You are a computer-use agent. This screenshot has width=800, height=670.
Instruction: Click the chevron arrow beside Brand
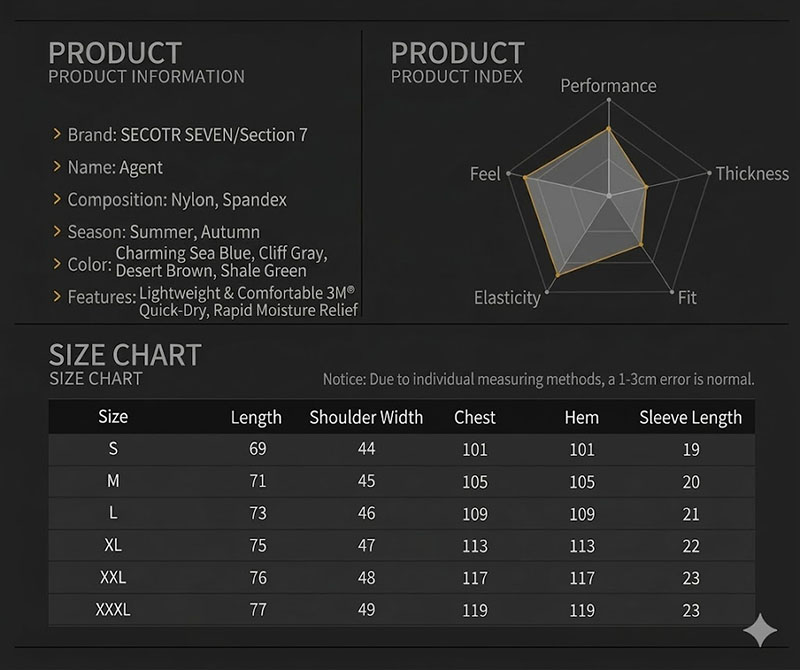tap(58, 135)
